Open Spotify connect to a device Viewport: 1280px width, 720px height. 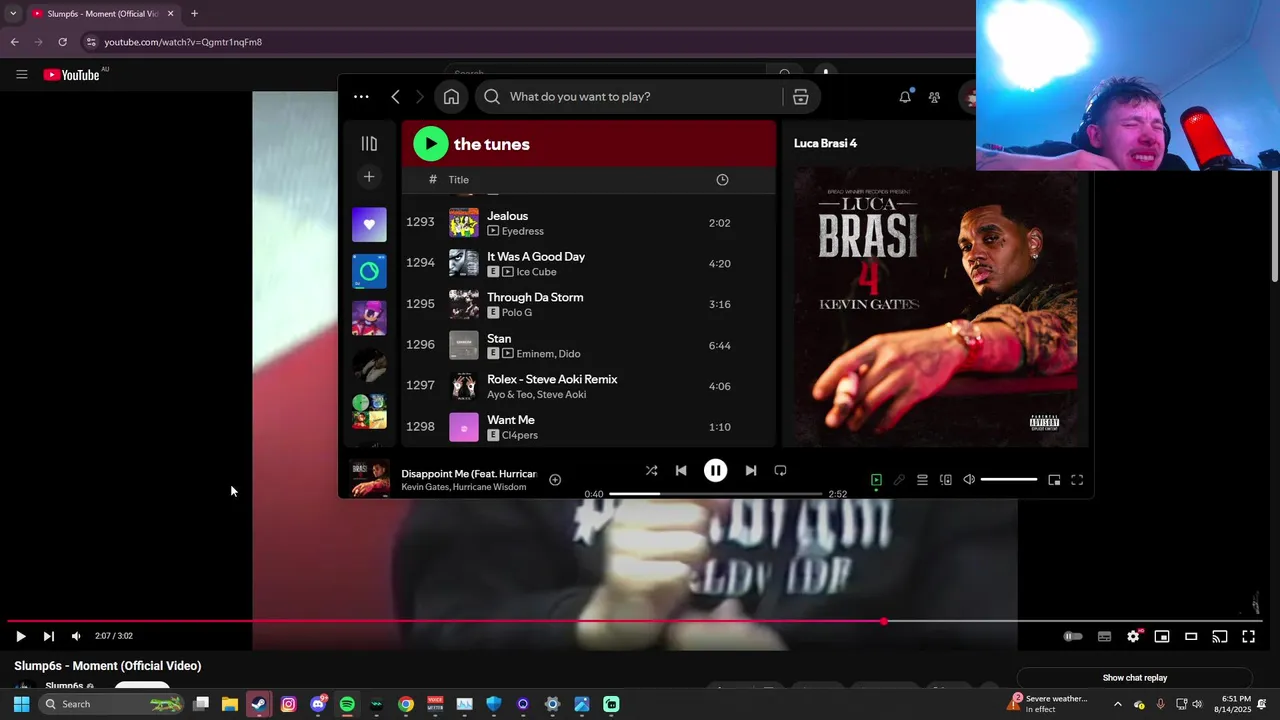(x=946, y=480)
